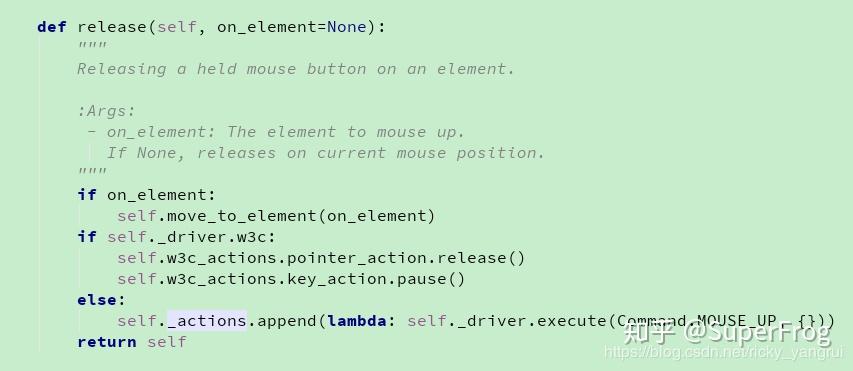
Task: Click the ':Args:' docstring label
Action: point(106,111)
